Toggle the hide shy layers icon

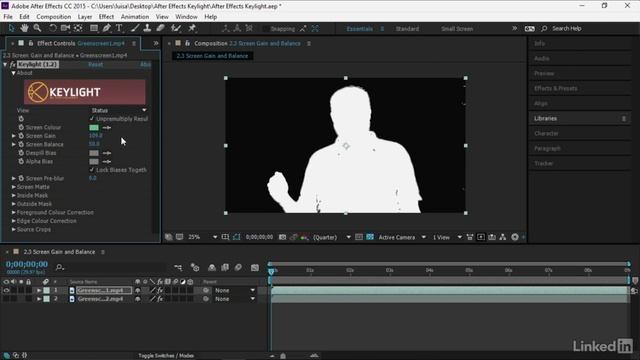click(x=211, y=267)
